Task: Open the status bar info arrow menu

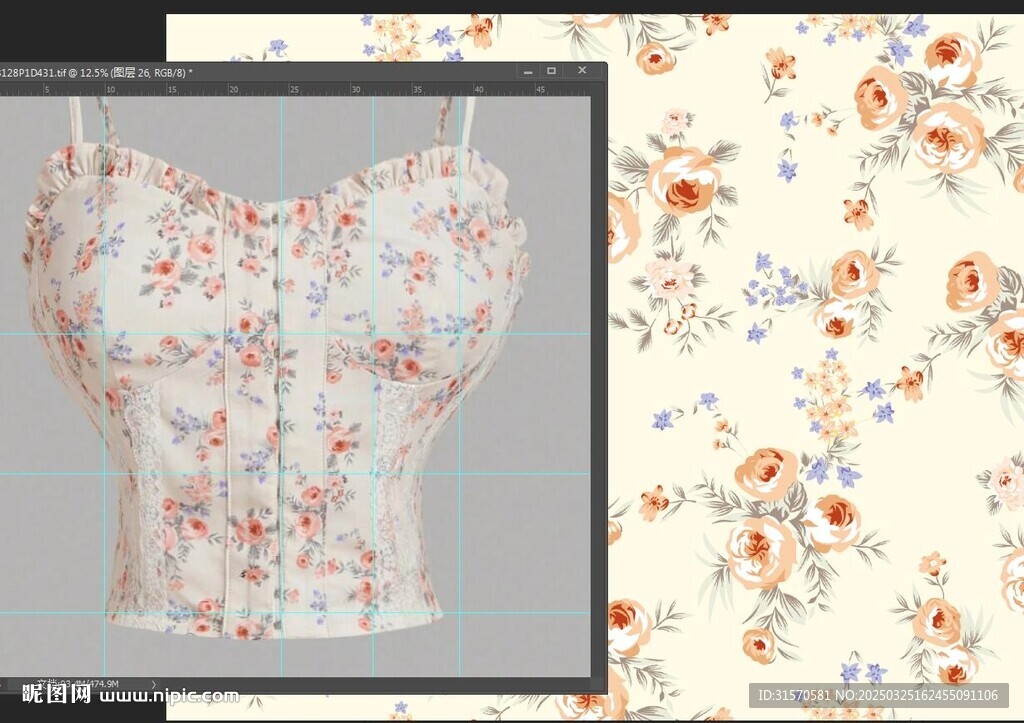Action: point(154,684)
